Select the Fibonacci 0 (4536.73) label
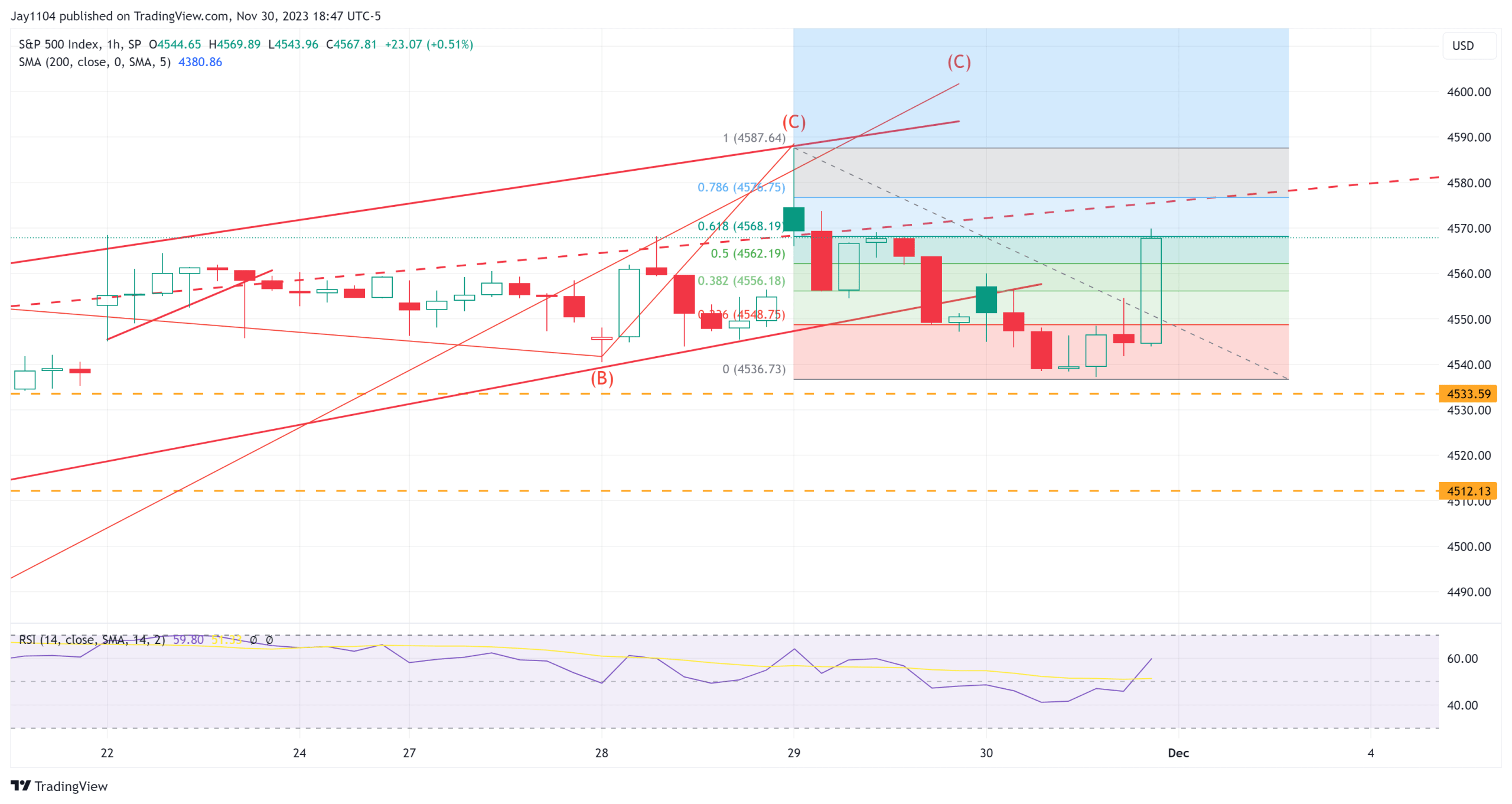Viewport: 1512px width, 804px height. (x=754, y=369)
